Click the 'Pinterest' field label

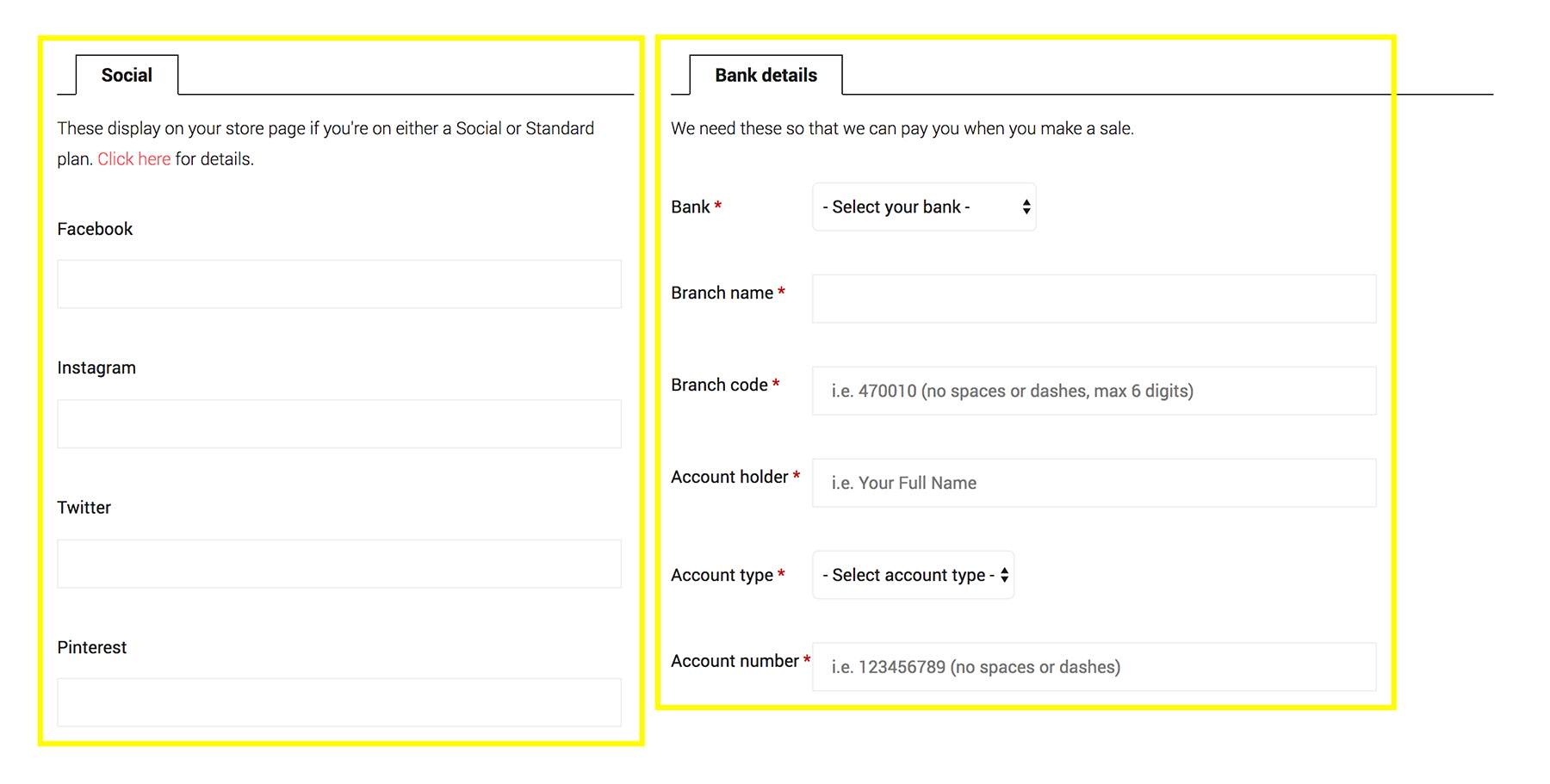click(92, 647)
